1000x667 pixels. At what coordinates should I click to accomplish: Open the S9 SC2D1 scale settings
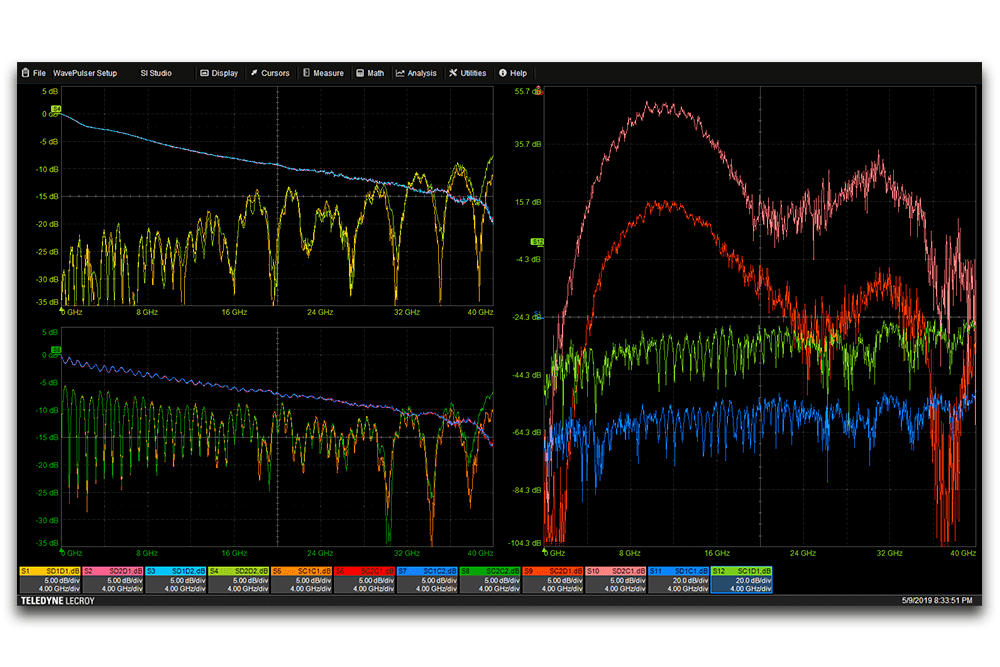(x=552, y=584)
